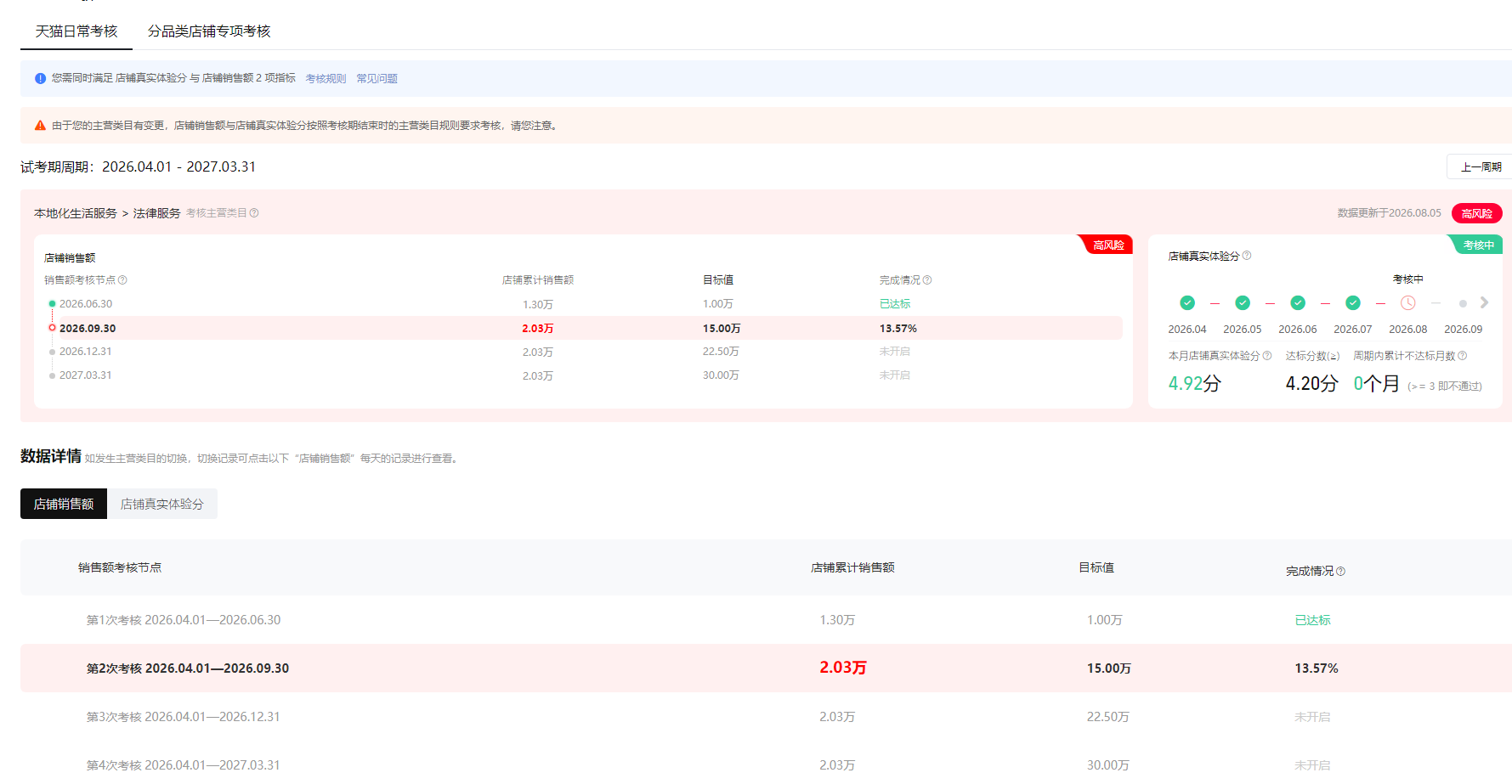Click the orange warning triangle icon
The height and width of the screenshot is (784, 1512).
click(x=40, y=126)
